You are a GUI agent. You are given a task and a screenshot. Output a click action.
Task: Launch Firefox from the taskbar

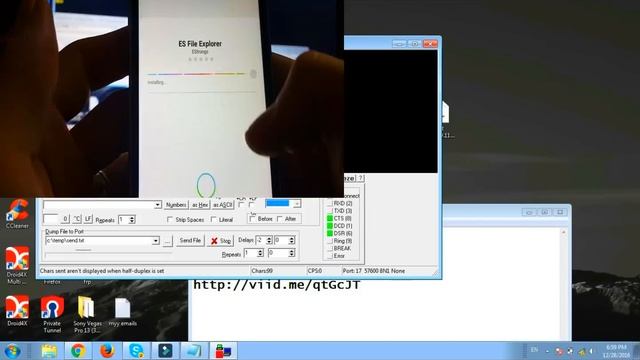pos(107,351)
